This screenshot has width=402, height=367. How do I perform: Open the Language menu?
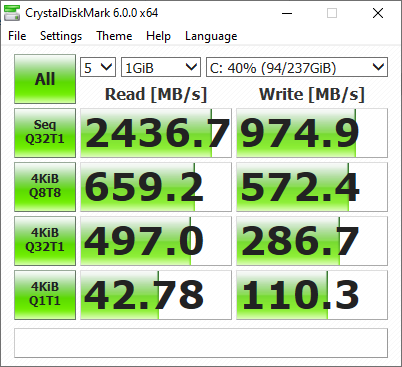(211, 36)
